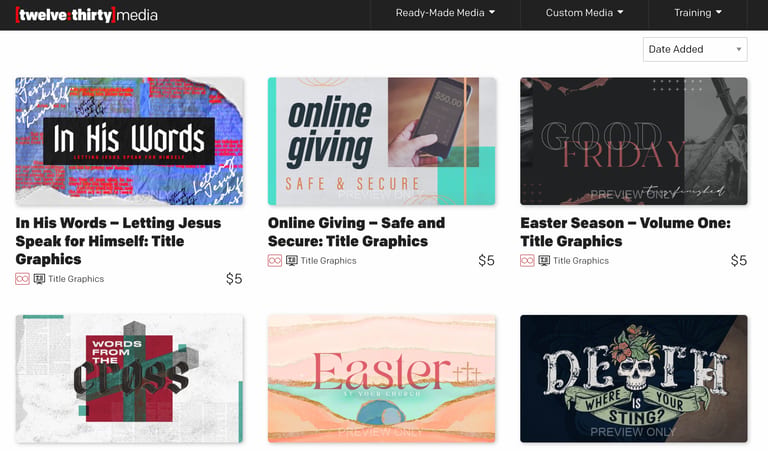Click the infinity icon under In His Words
This screenshot has height=451, width=768.
click(x=22, y=279)
